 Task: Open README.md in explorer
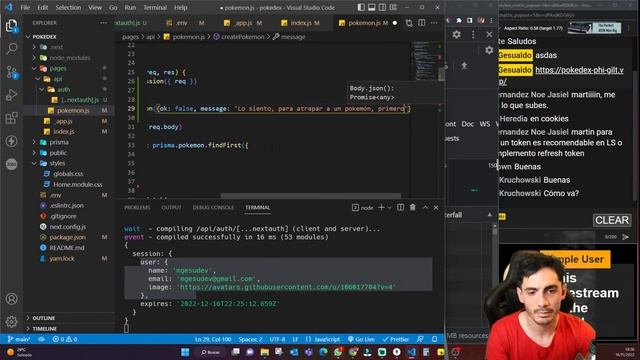[x=67, y=248]
